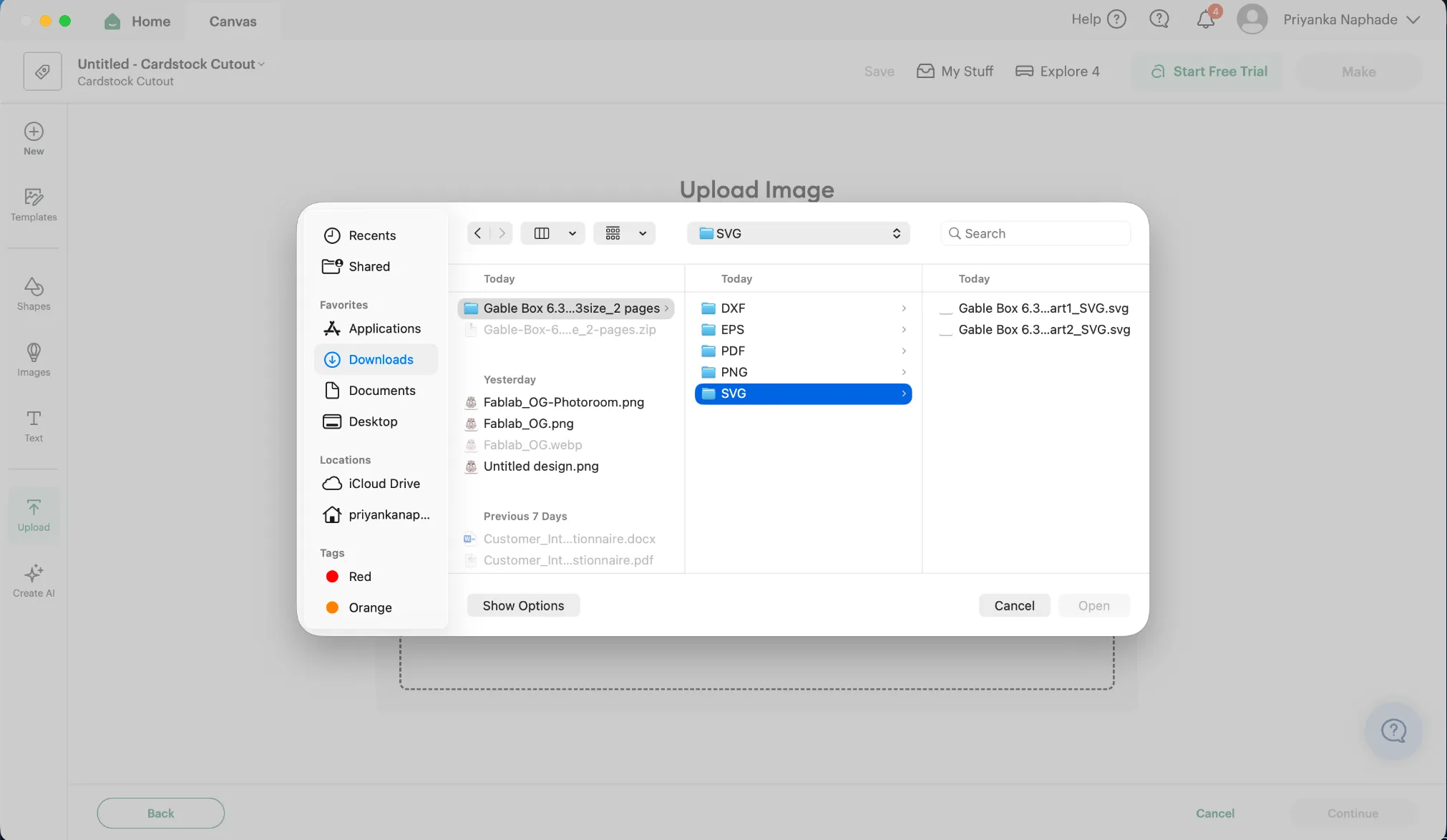Viewport: 1447px width, 840px height.
Task: Open the notifications bell
Action: click(x=1207, y=19)
